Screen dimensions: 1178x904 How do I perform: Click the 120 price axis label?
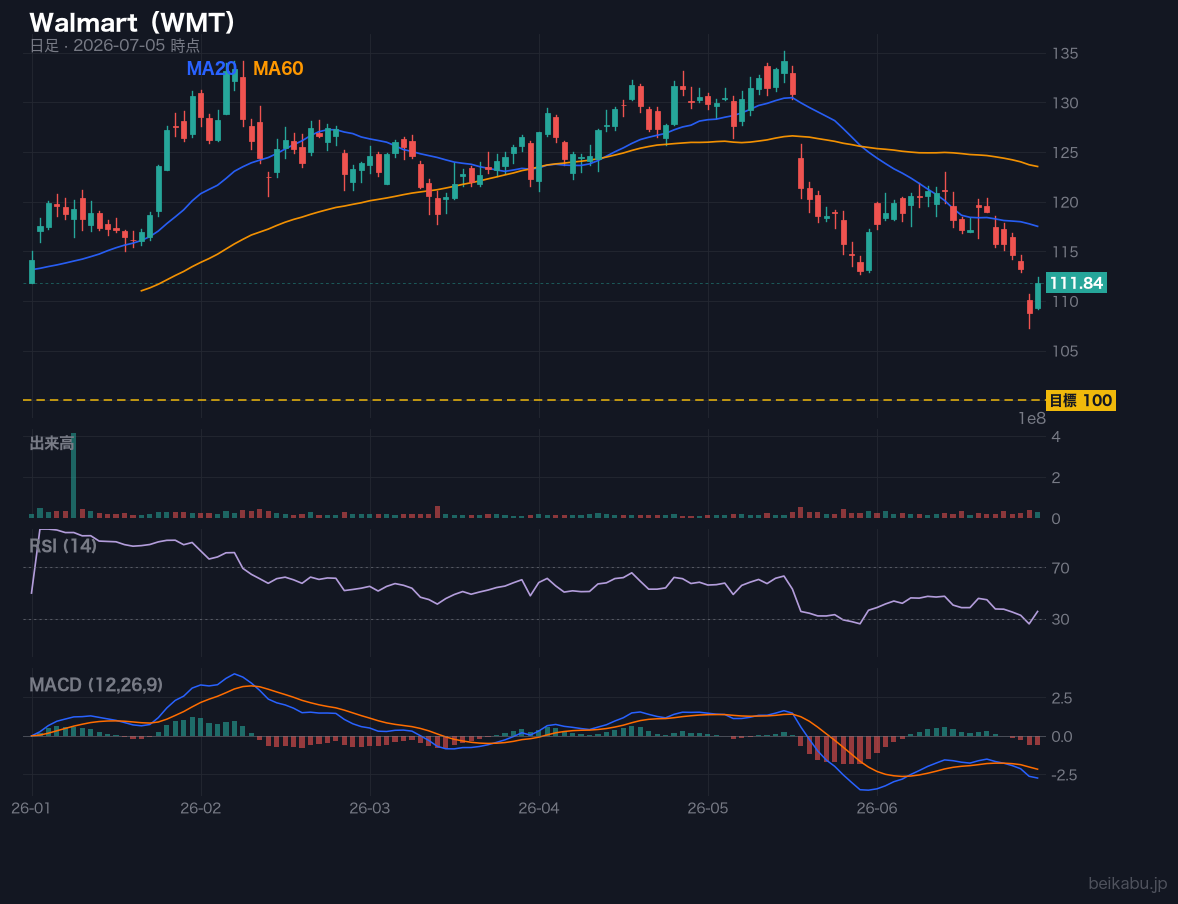[1065, 202]
